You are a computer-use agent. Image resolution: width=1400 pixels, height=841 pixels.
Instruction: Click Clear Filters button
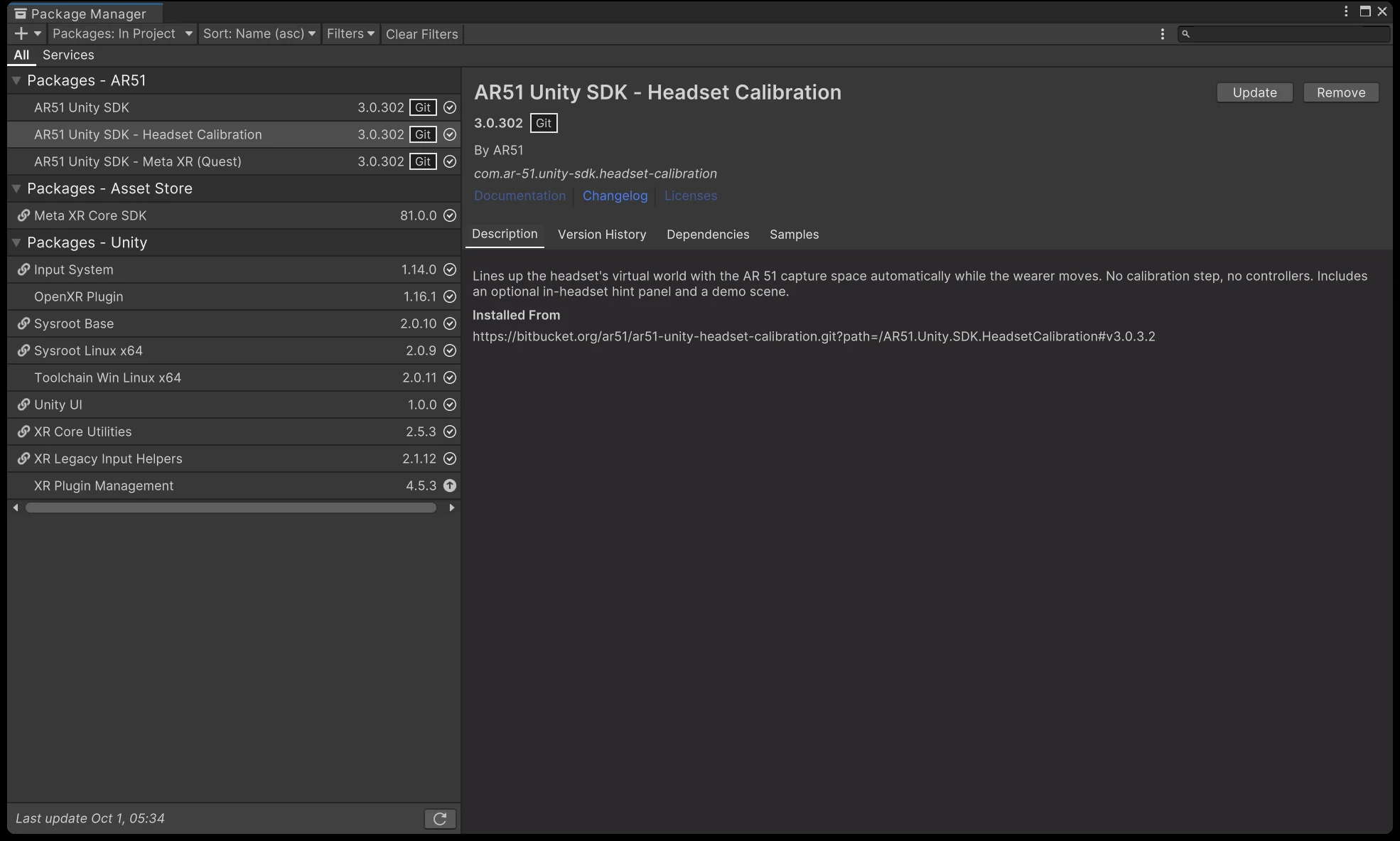(422, 33)
